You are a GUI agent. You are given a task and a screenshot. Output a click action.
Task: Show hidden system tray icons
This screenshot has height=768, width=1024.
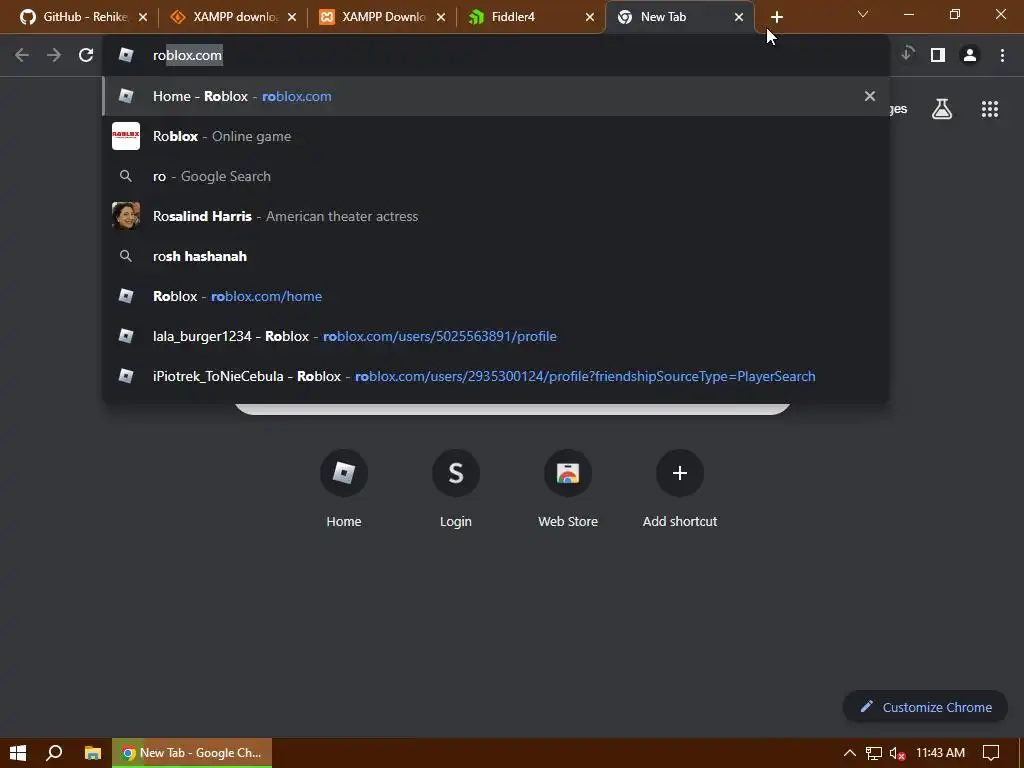point(850,753)
